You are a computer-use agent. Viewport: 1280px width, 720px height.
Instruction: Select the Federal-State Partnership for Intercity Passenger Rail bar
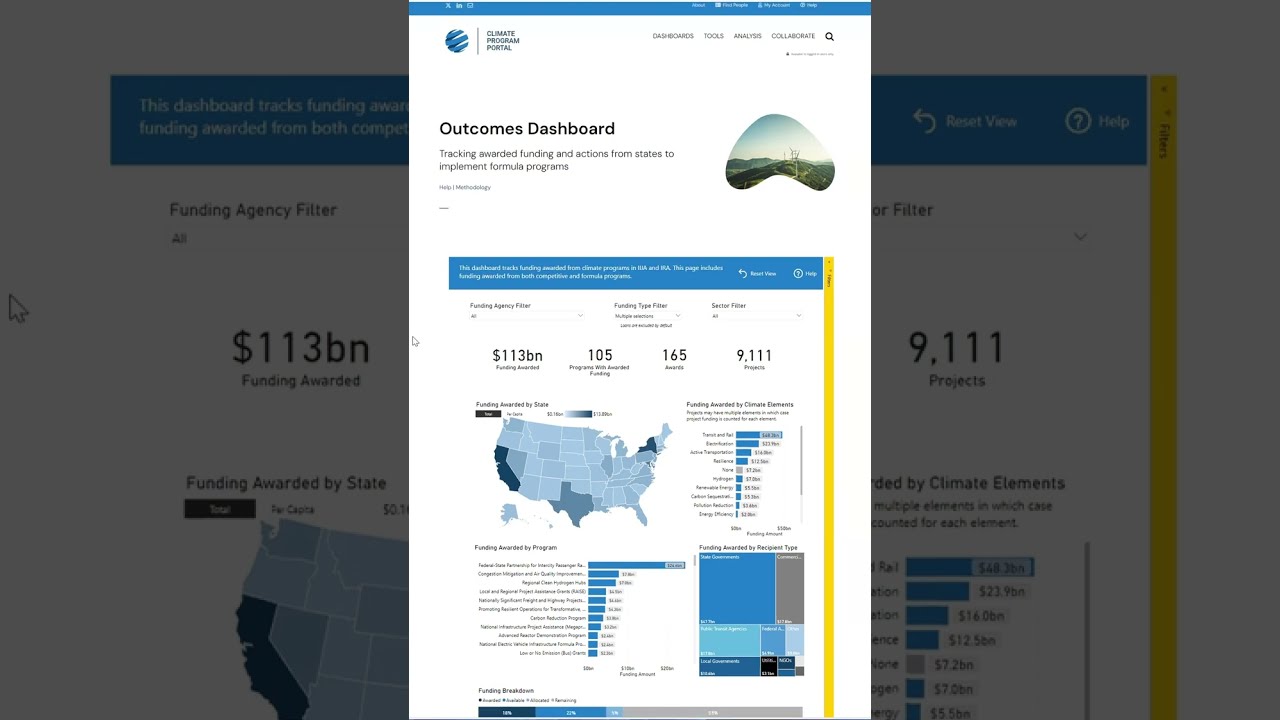636,565
